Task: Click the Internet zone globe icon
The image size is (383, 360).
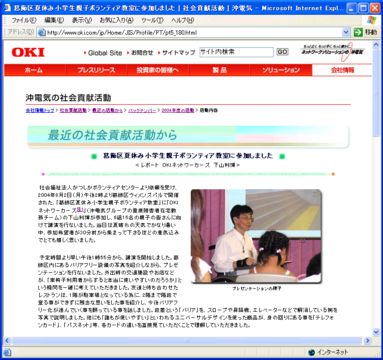Action: [x=312, y=352]
